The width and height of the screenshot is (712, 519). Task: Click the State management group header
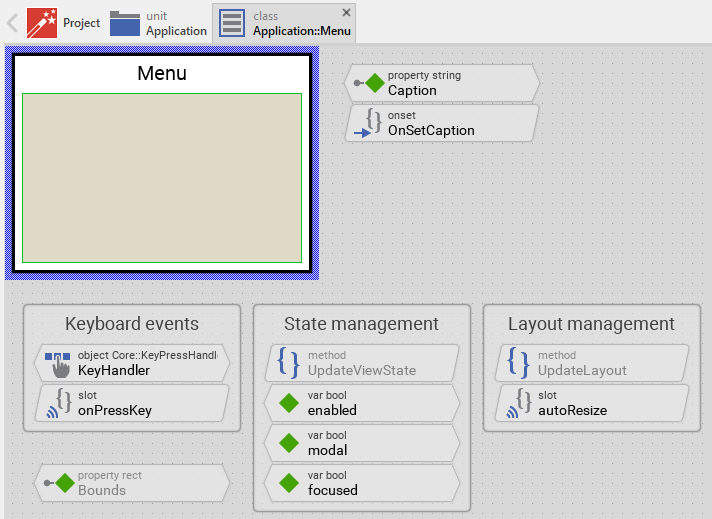tap(361, 324)
